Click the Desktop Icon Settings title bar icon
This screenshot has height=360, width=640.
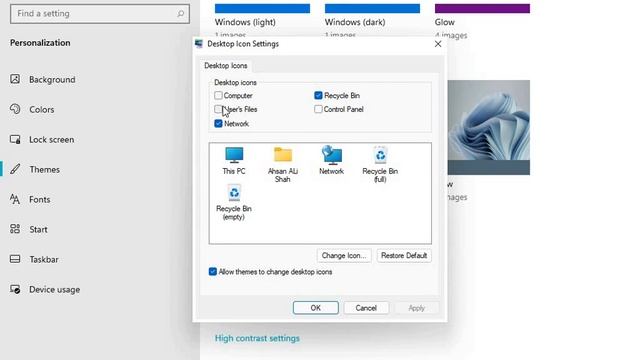click(199, 44)
